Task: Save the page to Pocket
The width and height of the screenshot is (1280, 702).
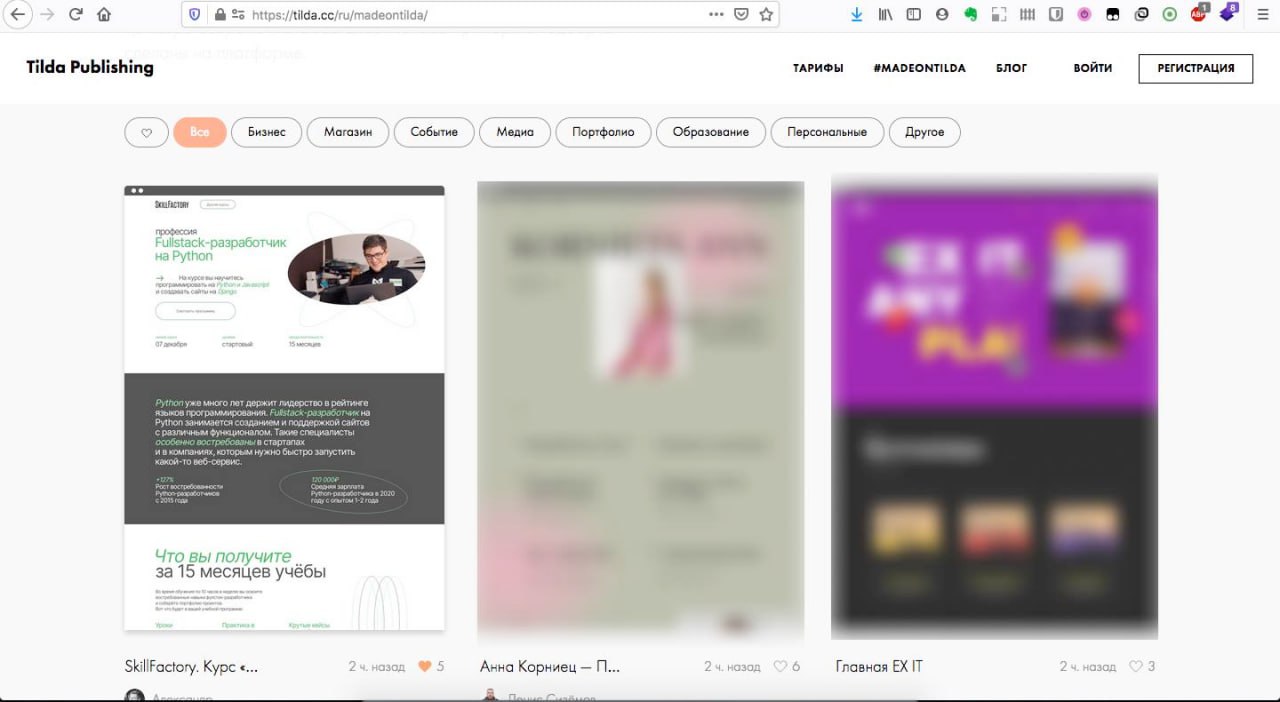Action: pyautogui.click(x=741, y=15)
